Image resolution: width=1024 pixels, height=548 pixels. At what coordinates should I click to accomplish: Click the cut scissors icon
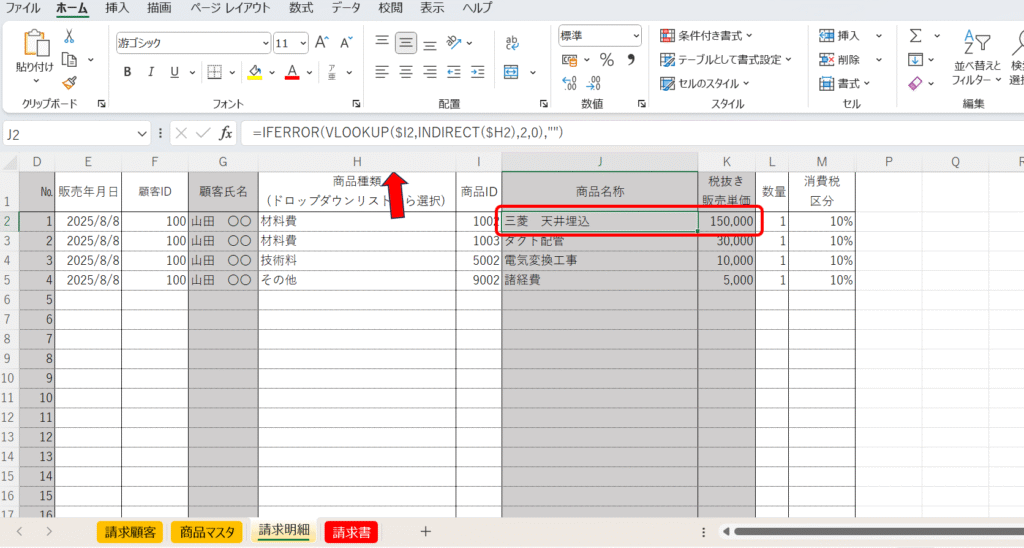pos(69,36)
